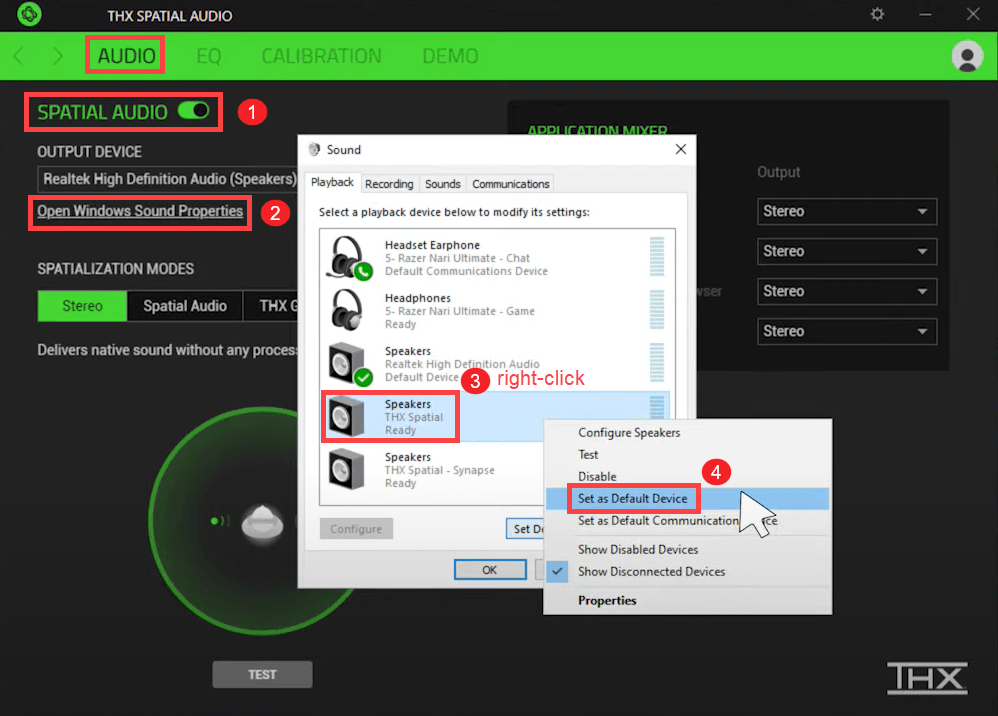The image size is (998, 716).
Task: Open Properties from context menu
Action: pos(687,600)
